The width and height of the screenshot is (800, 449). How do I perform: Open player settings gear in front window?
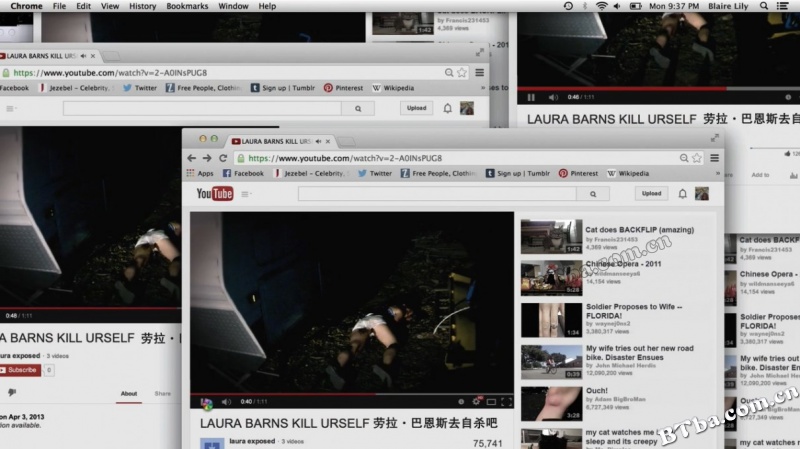tap(476, 402)
